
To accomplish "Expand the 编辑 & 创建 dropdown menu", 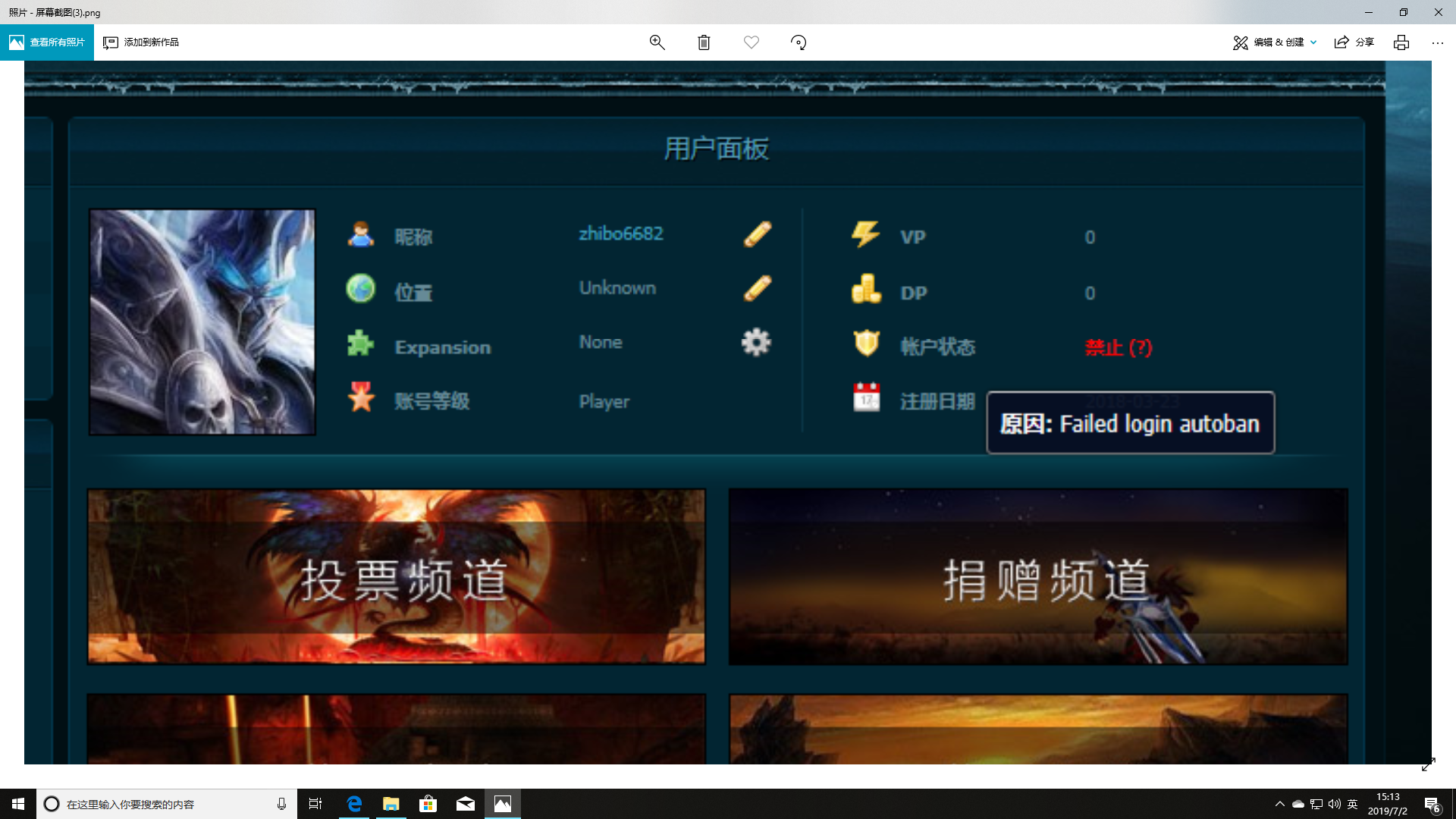I will [1274, 42].
